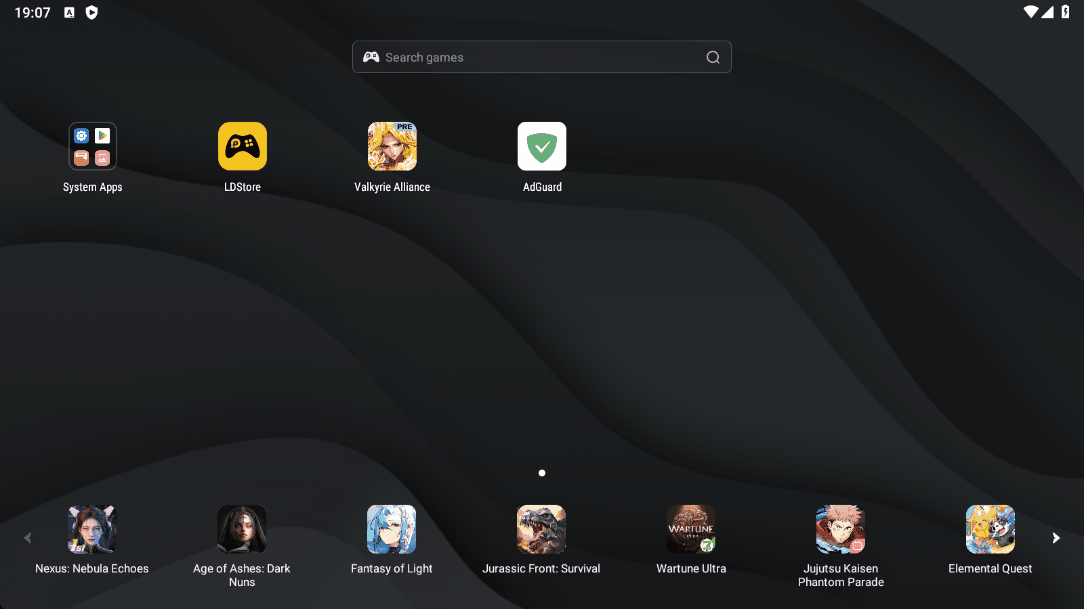The width and height of the screenshot is (1084, 609).
Task: Click the Search games input field
Action: click(530, 57)
